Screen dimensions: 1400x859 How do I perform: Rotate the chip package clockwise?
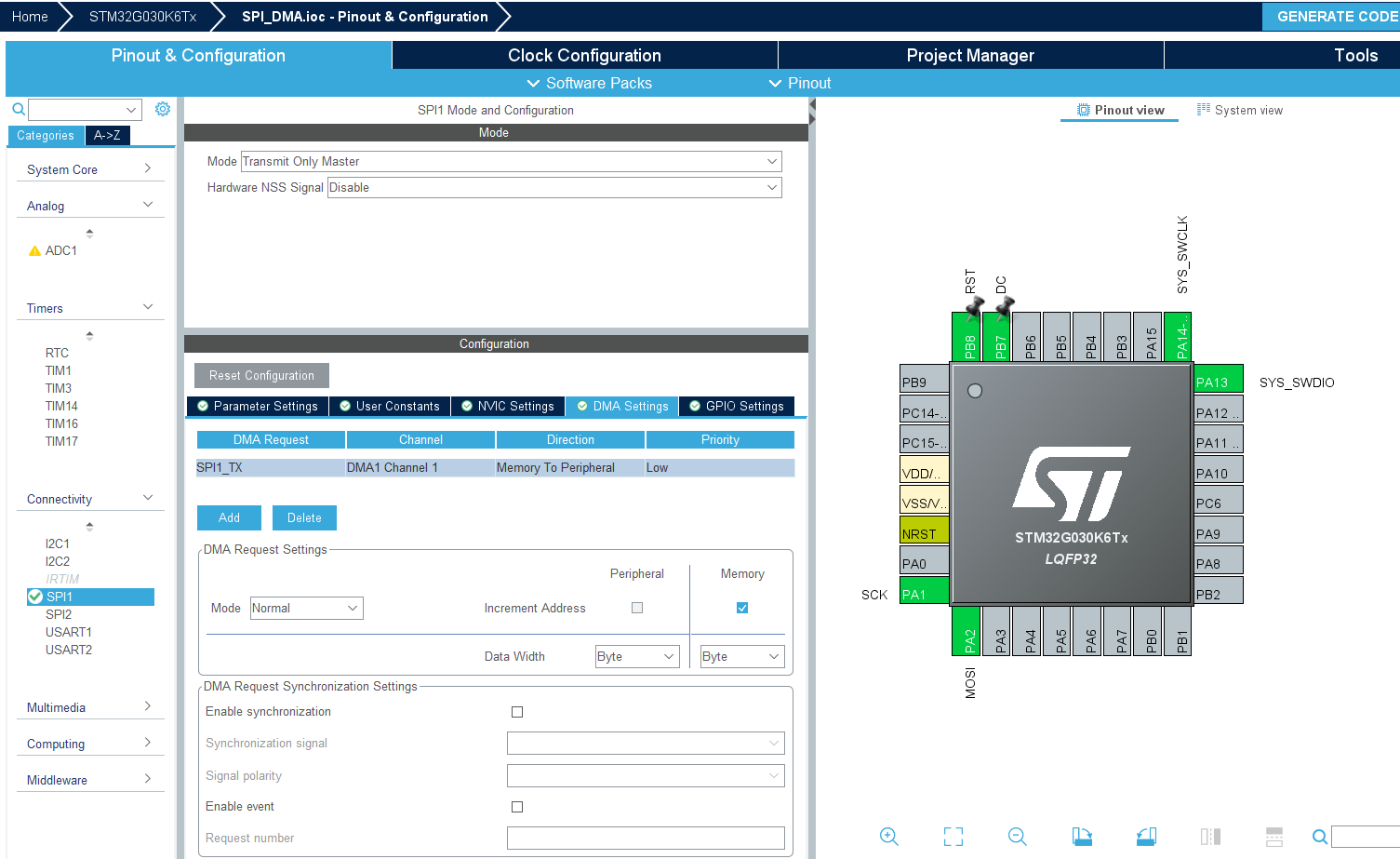click(x=1082, y=837)
